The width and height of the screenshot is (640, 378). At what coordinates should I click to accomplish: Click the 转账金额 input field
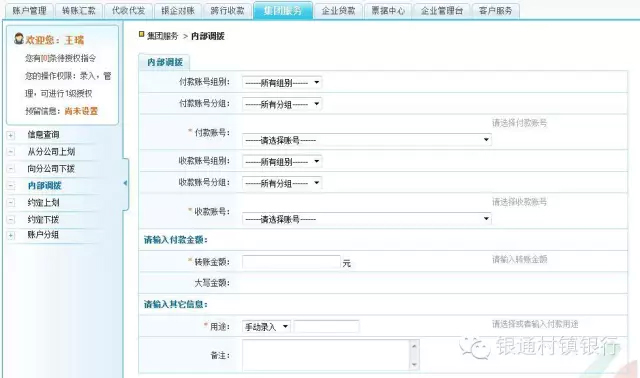click(x=291, y=262)
